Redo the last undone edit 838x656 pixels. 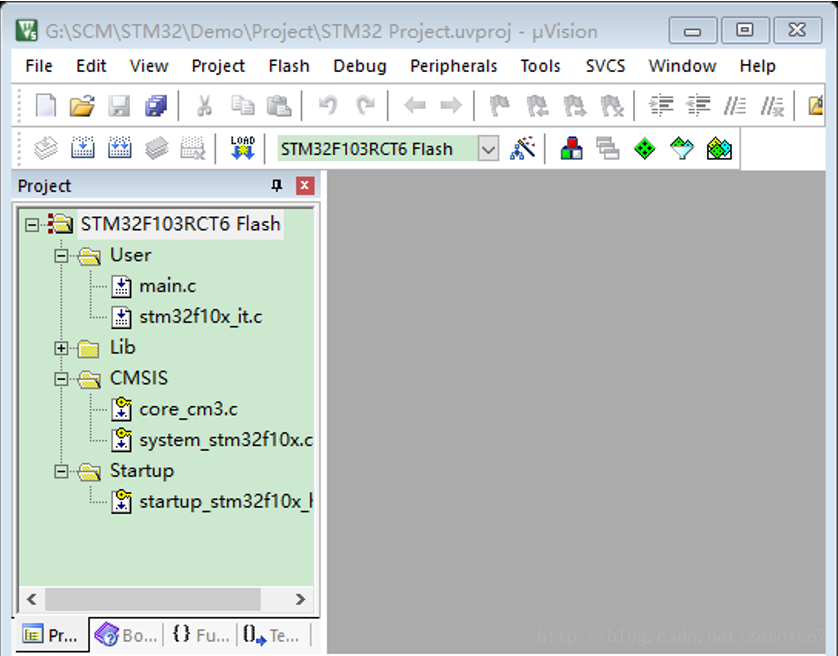366,105
